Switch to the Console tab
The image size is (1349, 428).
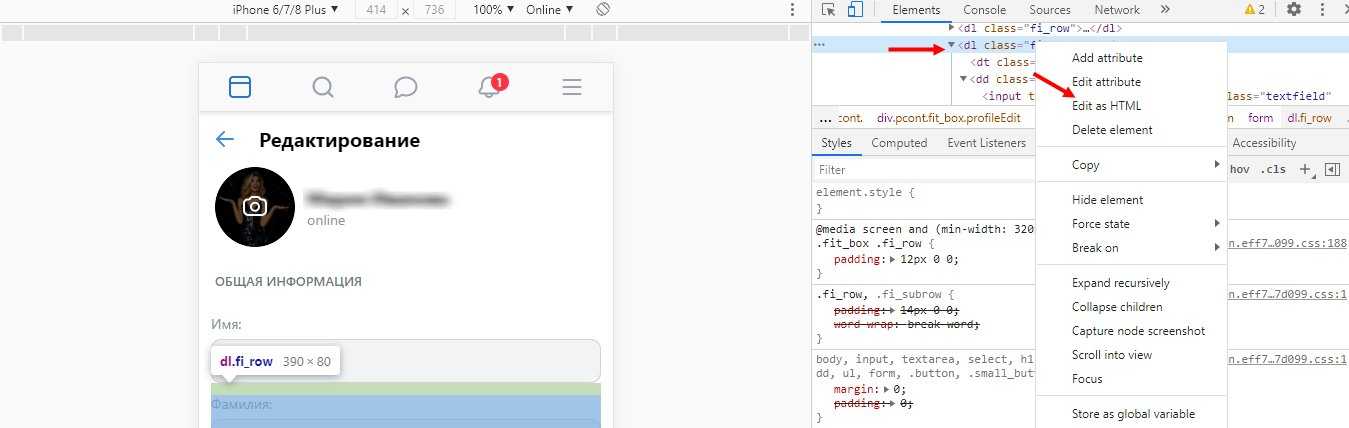click(984, 10)
